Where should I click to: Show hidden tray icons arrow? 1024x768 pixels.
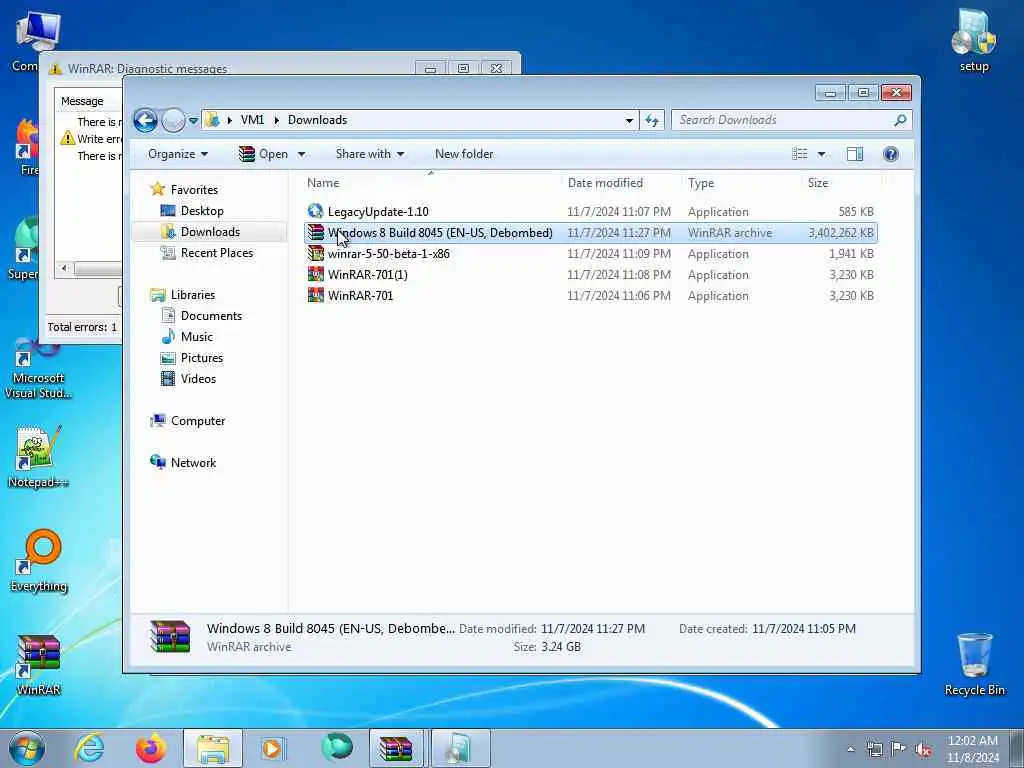coord(850,749)
